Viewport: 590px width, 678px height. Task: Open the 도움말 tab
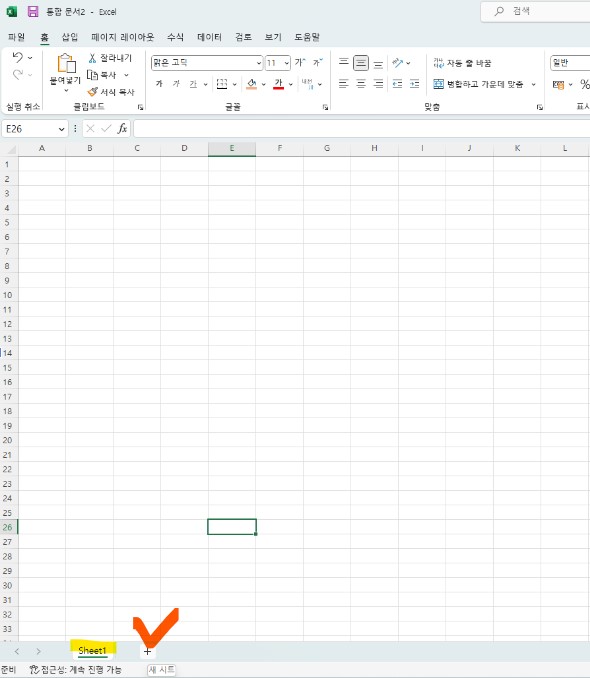click(x=307, y=37)
